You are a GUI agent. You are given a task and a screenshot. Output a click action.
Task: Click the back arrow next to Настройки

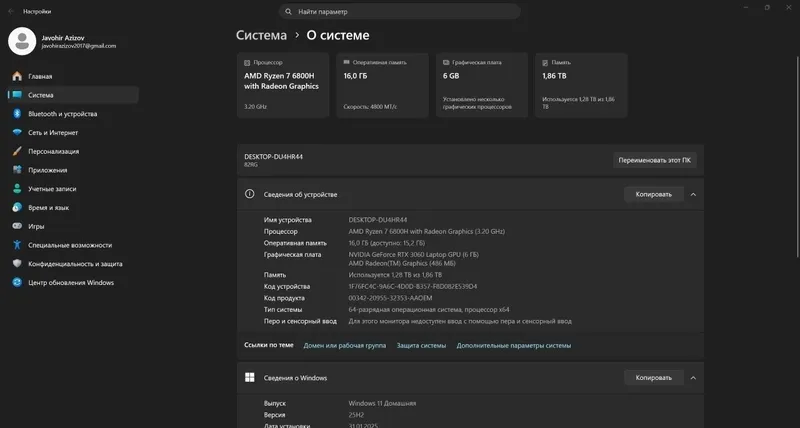coord(11,11)
